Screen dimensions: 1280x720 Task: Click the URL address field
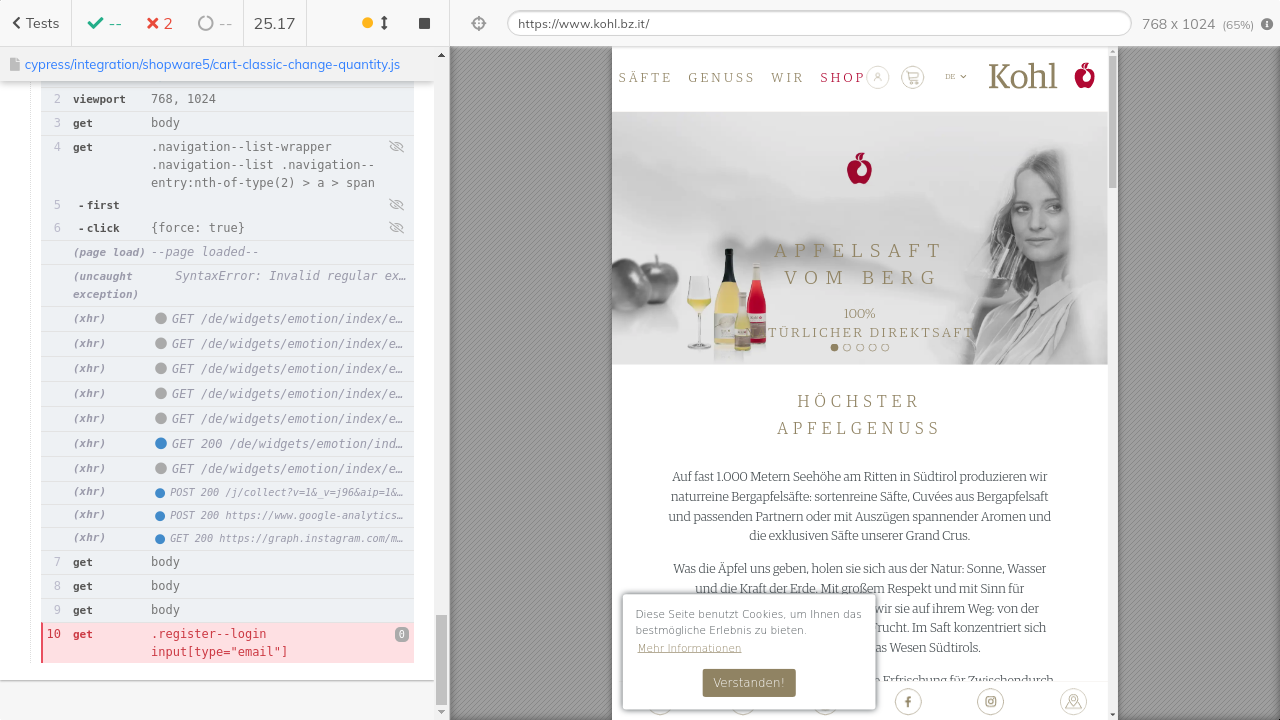click(x=818, y=24)
